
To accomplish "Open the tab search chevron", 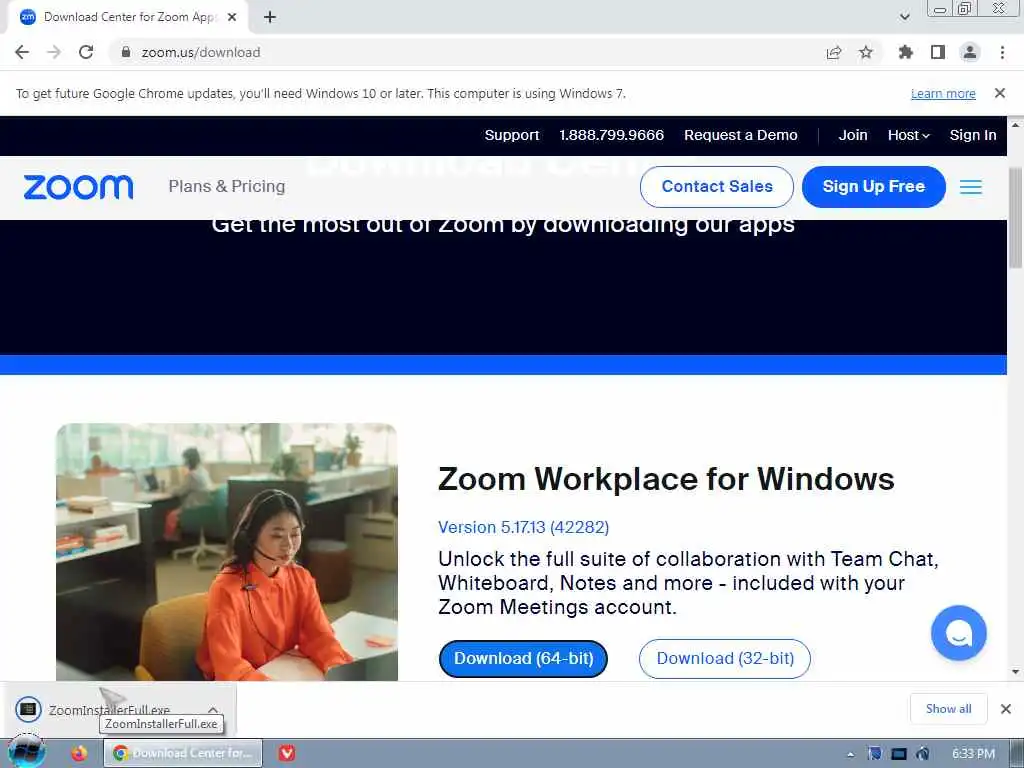I will (x=904, y=17).
